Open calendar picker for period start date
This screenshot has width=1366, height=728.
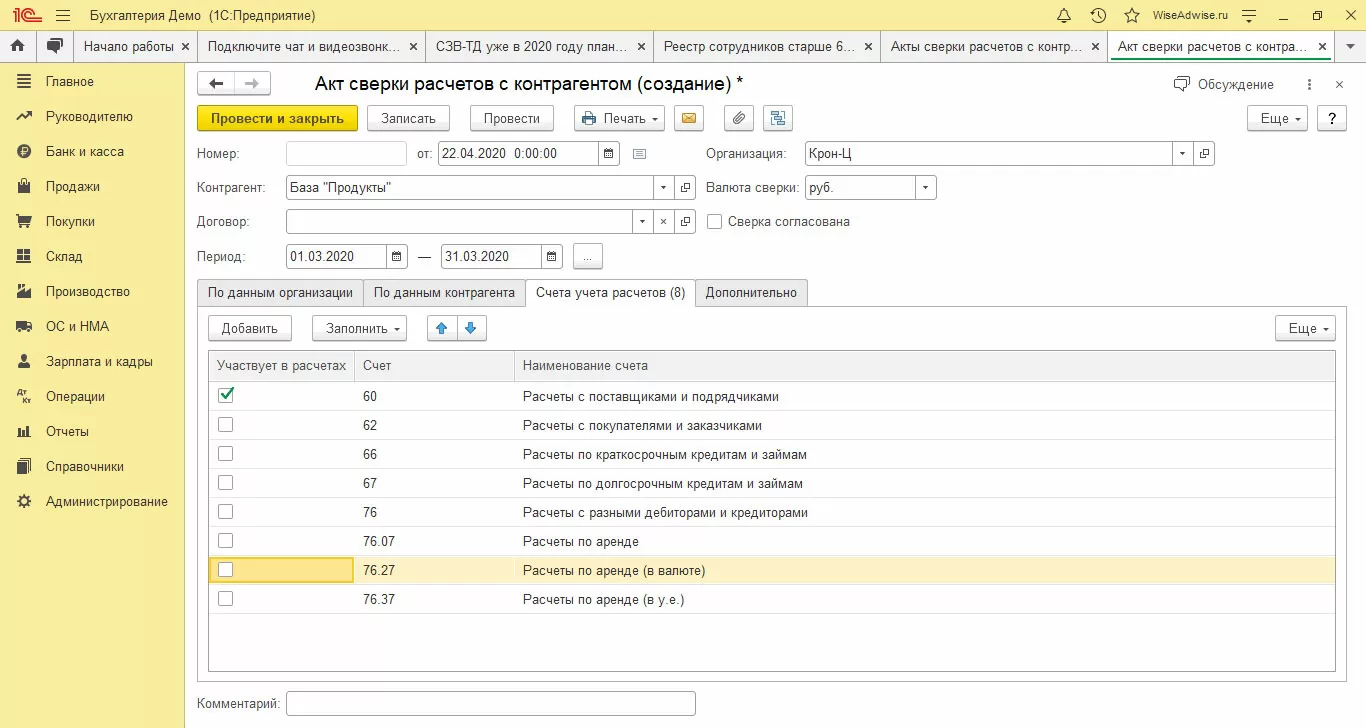(x=397, y=257)
